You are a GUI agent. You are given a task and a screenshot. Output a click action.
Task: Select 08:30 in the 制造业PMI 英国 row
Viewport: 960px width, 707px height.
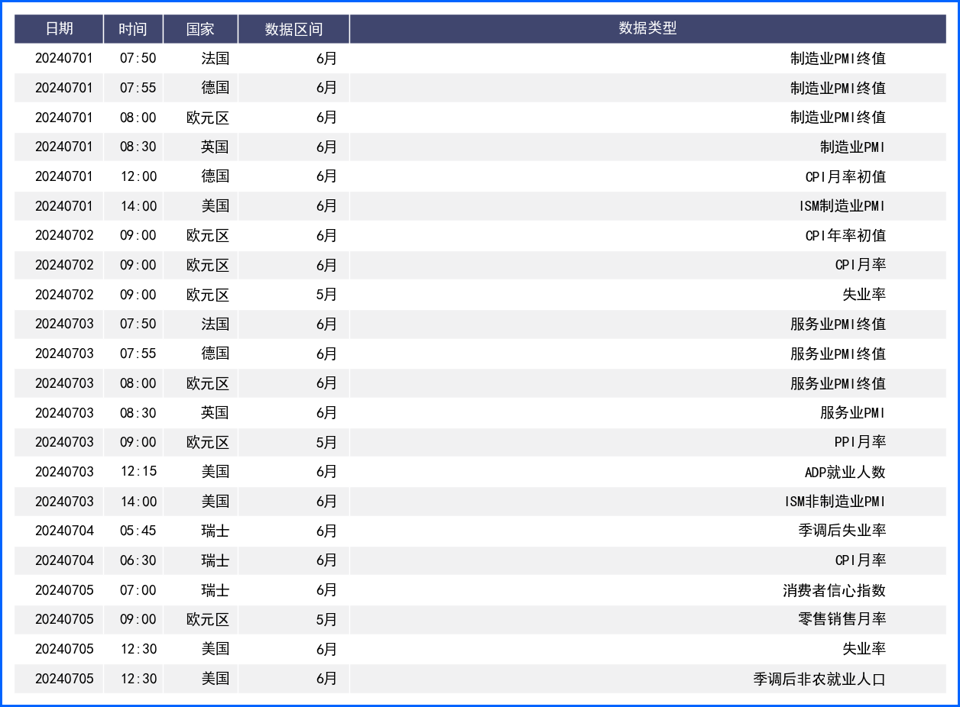(x=138, y=147)
